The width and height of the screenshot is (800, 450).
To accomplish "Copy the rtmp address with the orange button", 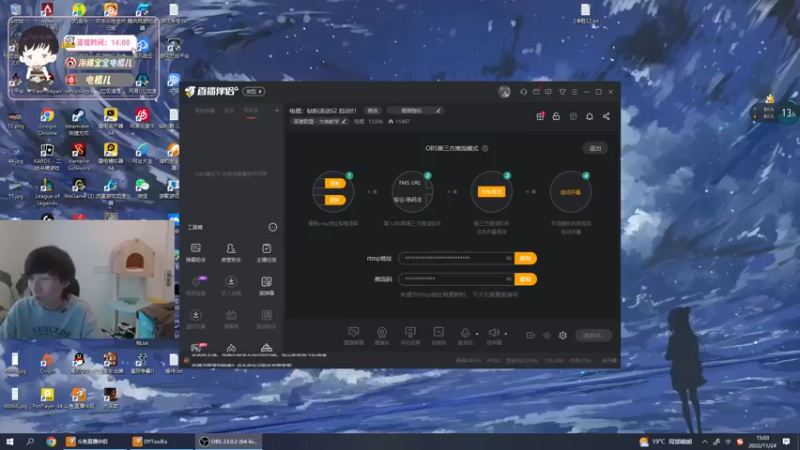I will point(526,258).
